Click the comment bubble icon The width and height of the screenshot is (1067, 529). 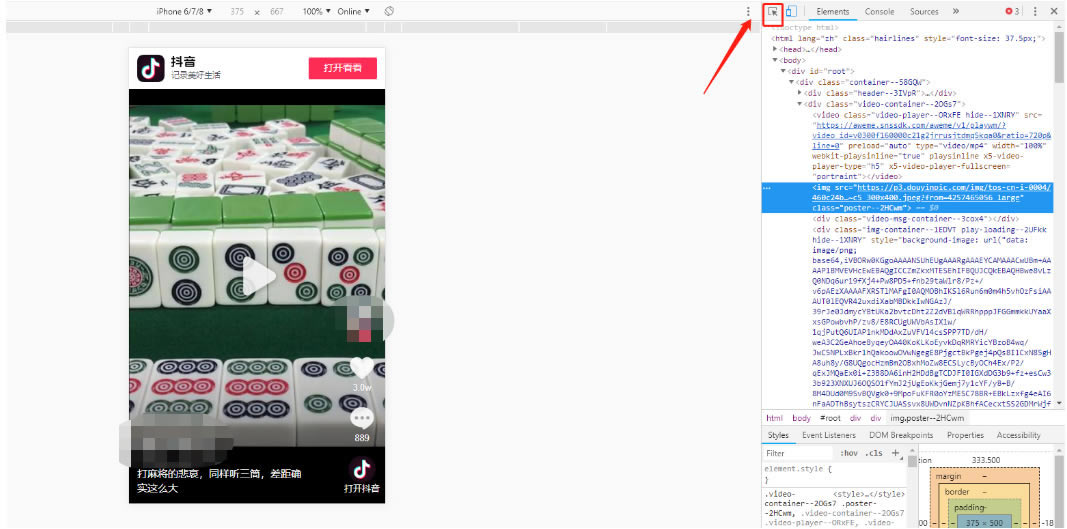[361, 417]
